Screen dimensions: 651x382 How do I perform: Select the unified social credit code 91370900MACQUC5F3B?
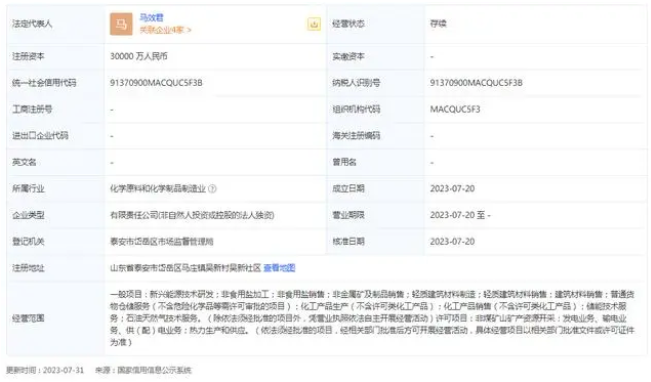pos(156,83)
